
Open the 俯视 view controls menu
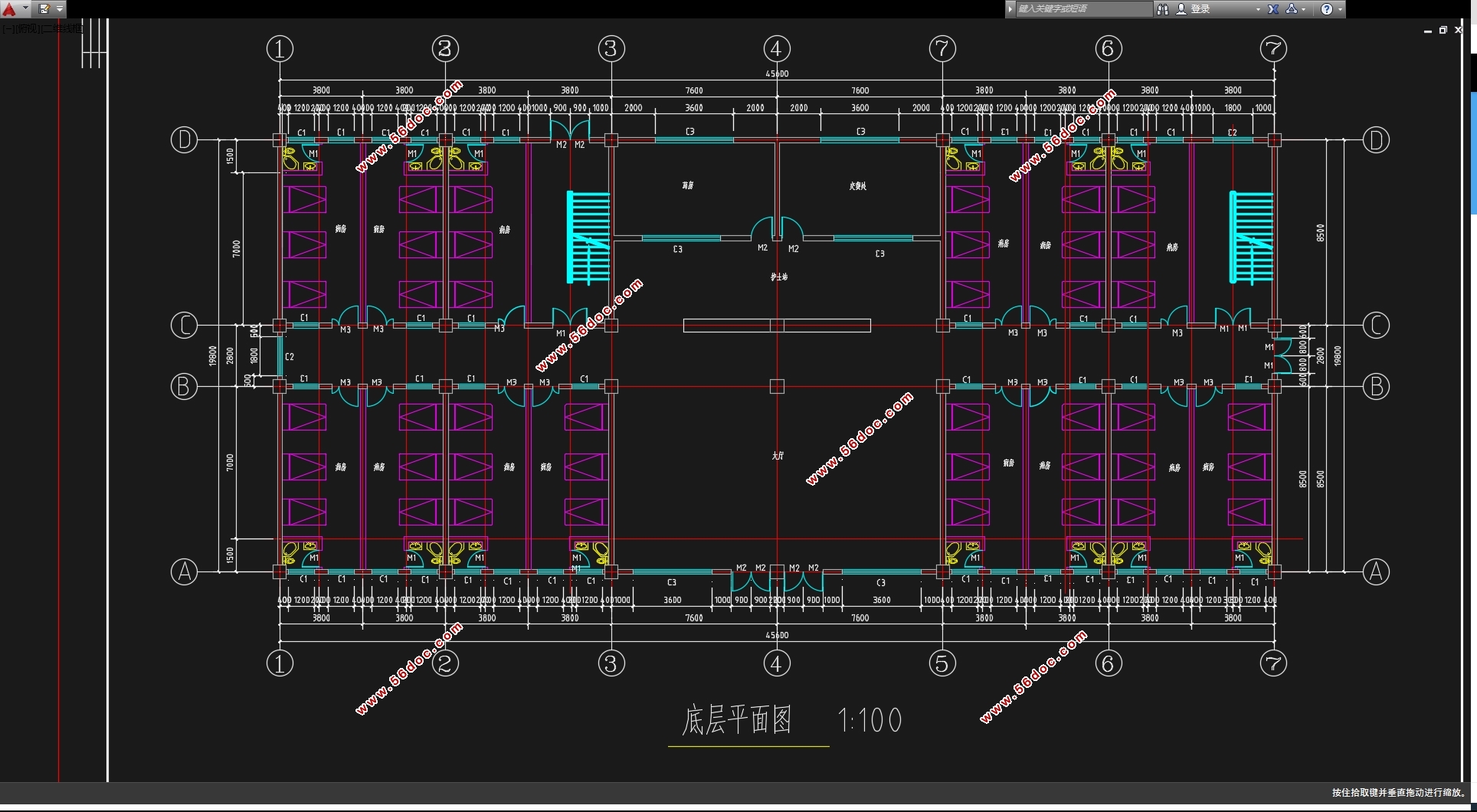coord(26,29)
